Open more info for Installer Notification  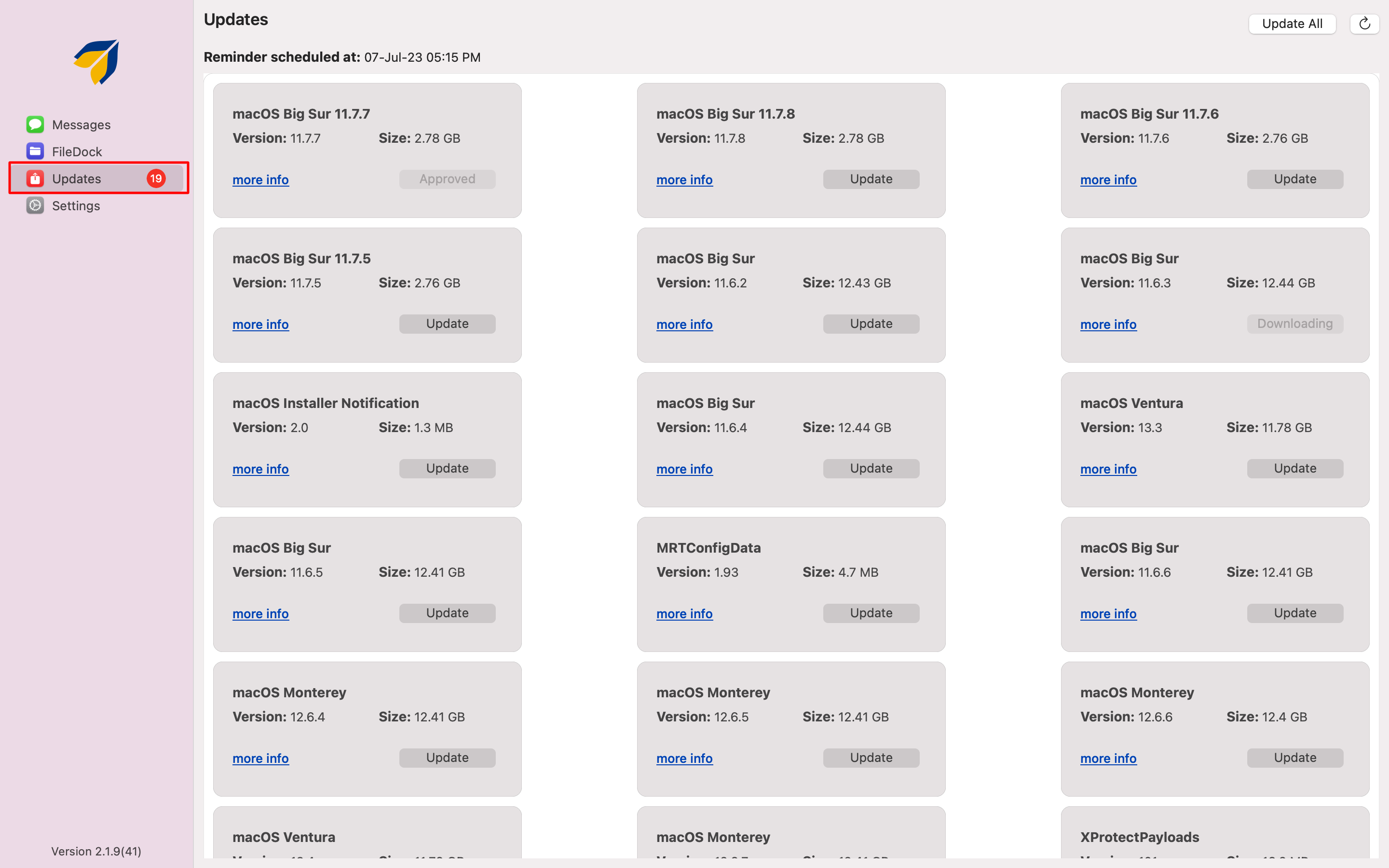260,469
